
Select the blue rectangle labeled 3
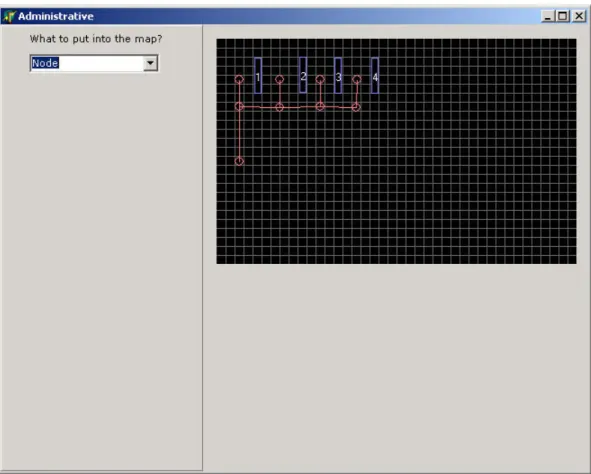(x=338, y=75)
